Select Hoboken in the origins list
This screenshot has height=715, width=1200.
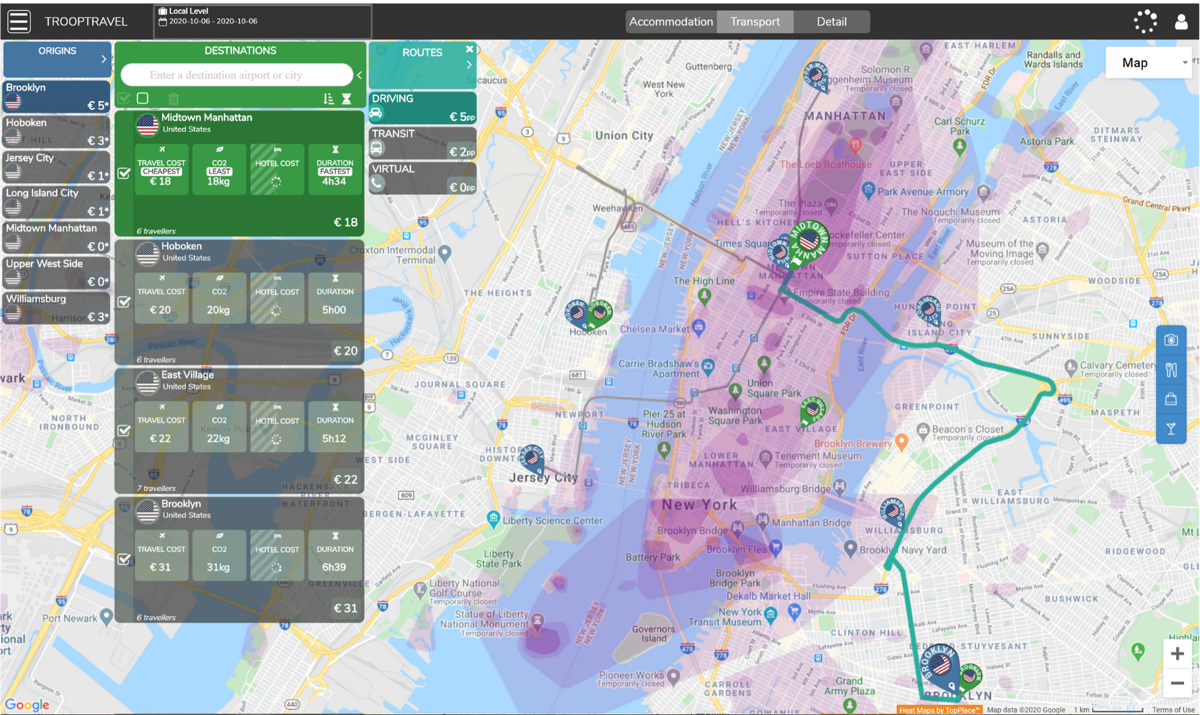click(56, 132)
